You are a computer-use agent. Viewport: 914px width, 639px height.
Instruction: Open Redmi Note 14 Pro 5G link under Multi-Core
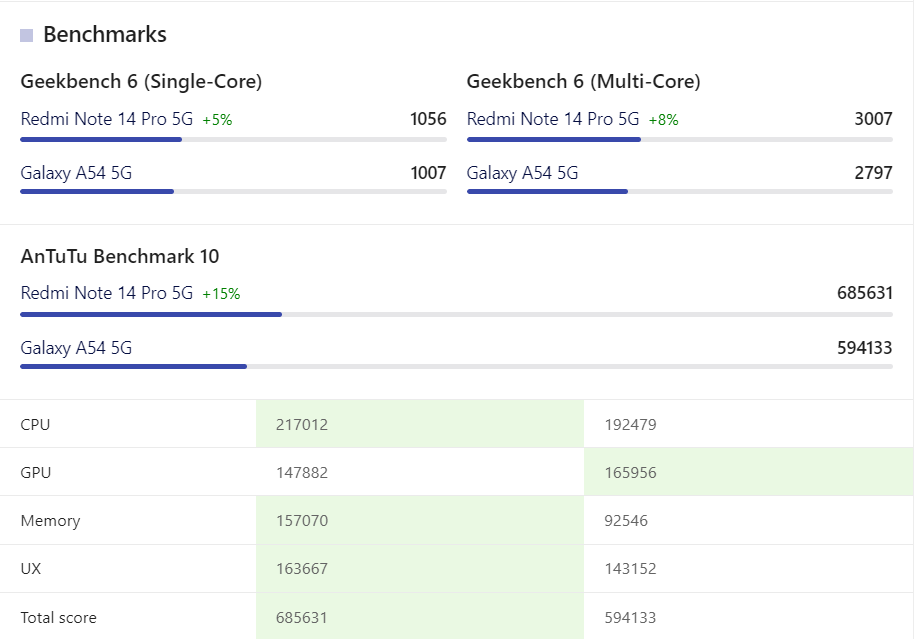point(553,119)
